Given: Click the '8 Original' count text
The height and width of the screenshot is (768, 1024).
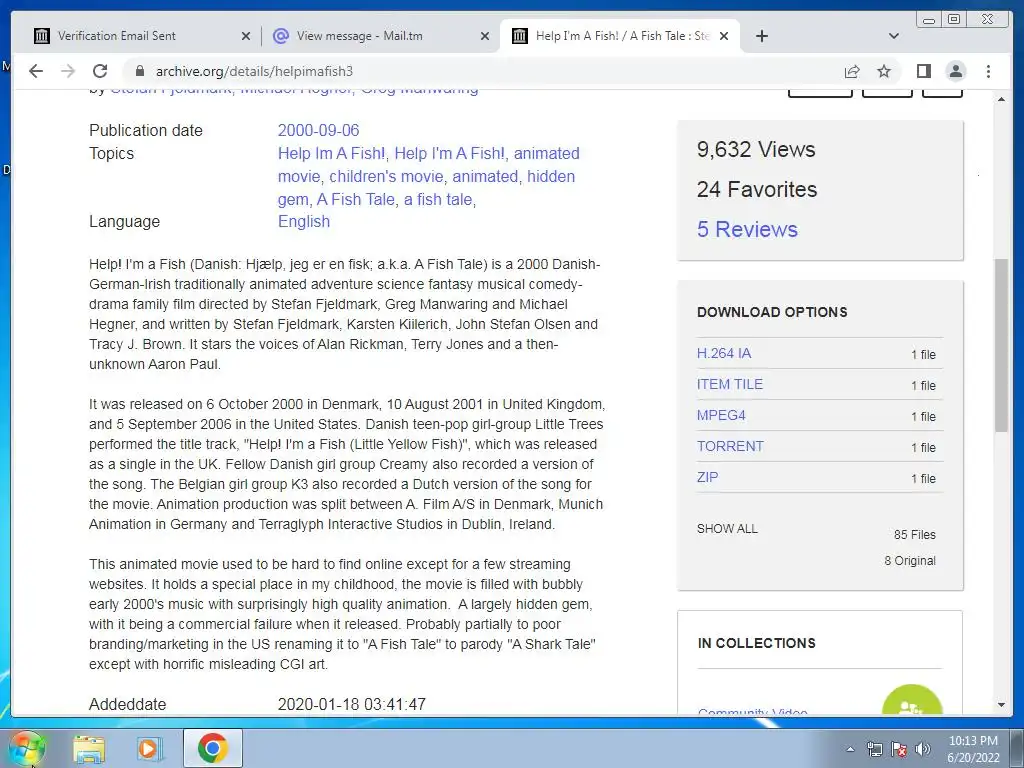Looking at the screenshot, I should [x=910, y=561].
